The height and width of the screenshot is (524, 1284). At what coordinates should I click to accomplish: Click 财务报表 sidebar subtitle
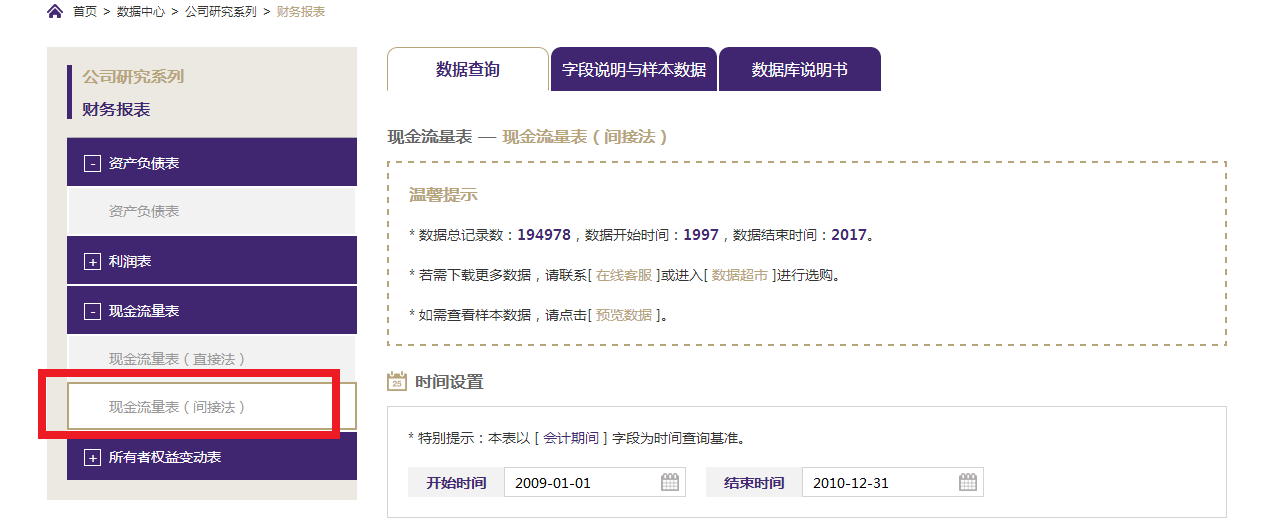pyautogui.click(x=116, y=110)
